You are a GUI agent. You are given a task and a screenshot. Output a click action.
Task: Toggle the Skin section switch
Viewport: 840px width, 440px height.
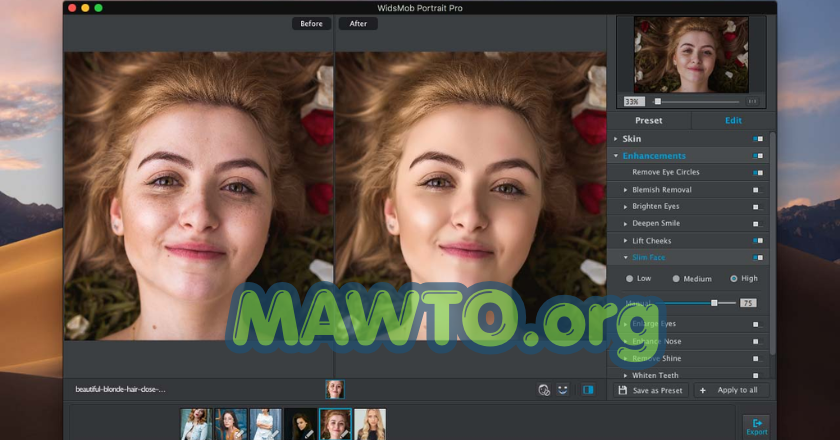[x=758, y=139]
